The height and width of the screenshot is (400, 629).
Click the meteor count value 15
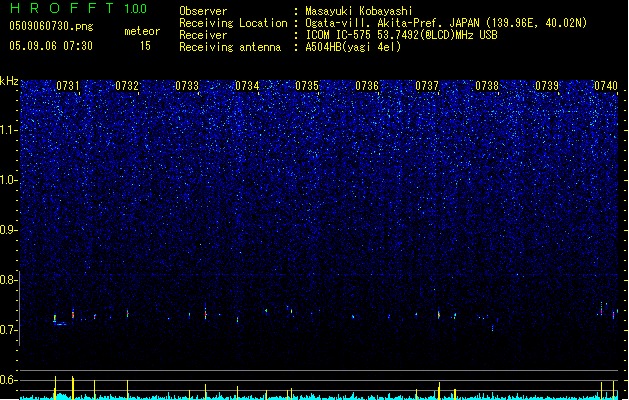145,46
